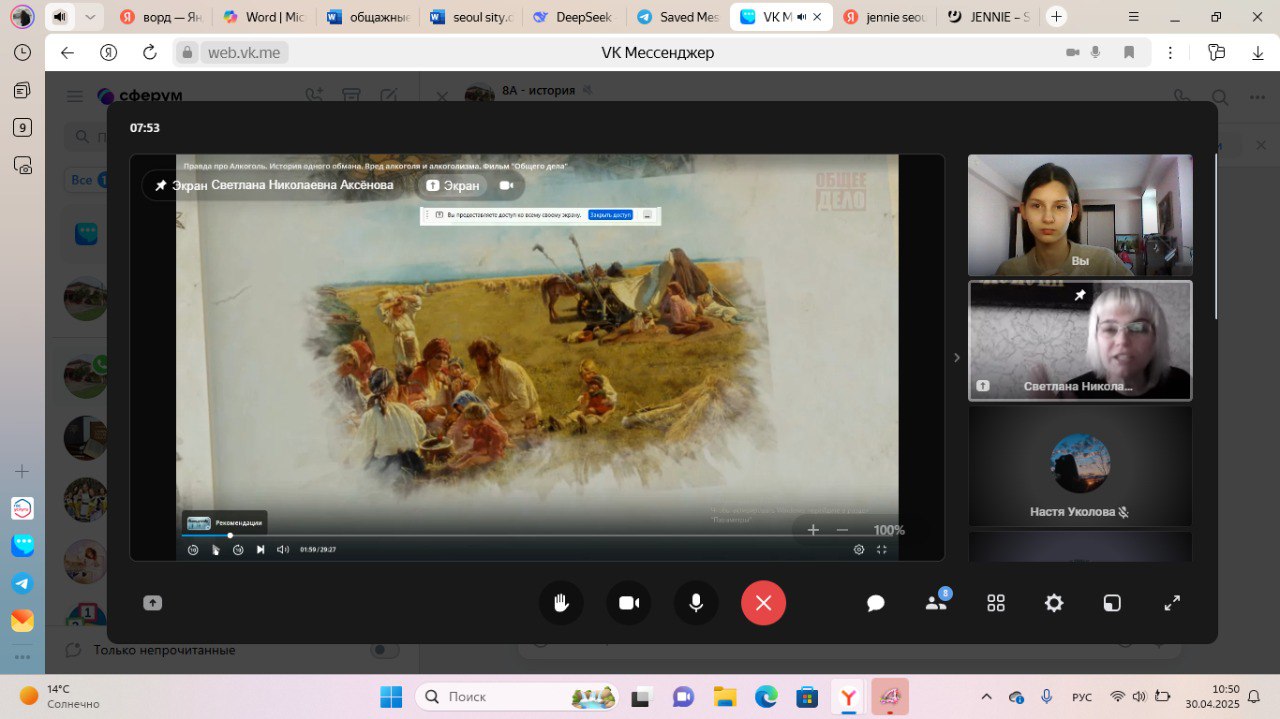1280x719 pixels.
Task: Open settings of the shared video player
Action: tap(859, 549)
